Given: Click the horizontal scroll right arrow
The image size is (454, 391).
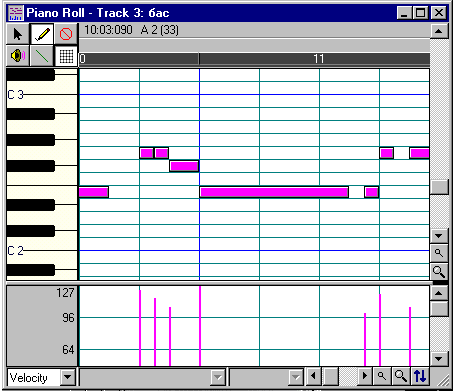Looking at the screenshot, I should (365, 376).
